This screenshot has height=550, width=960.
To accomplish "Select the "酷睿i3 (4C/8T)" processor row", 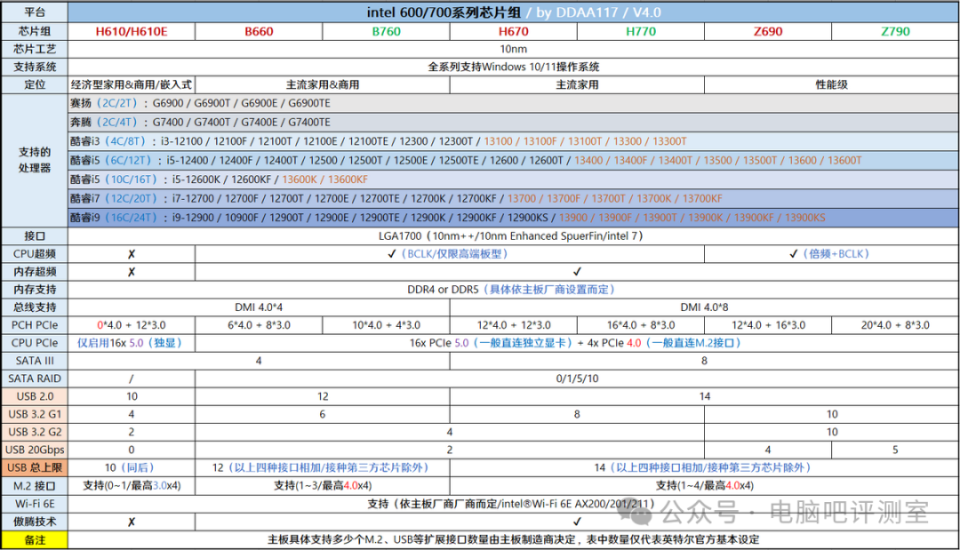I will tap(513, 141).
